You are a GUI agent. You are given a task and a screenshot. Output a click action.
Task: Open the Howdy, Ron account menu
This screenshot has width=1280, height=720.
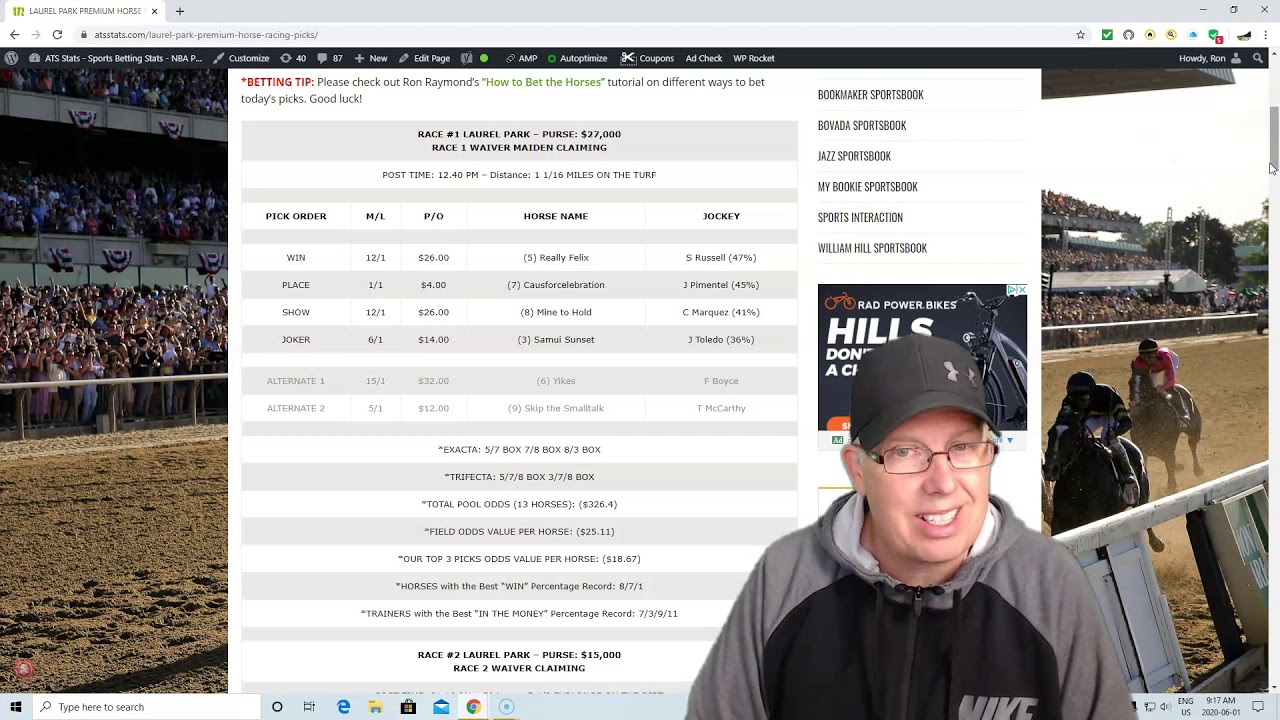(1210, 58)
